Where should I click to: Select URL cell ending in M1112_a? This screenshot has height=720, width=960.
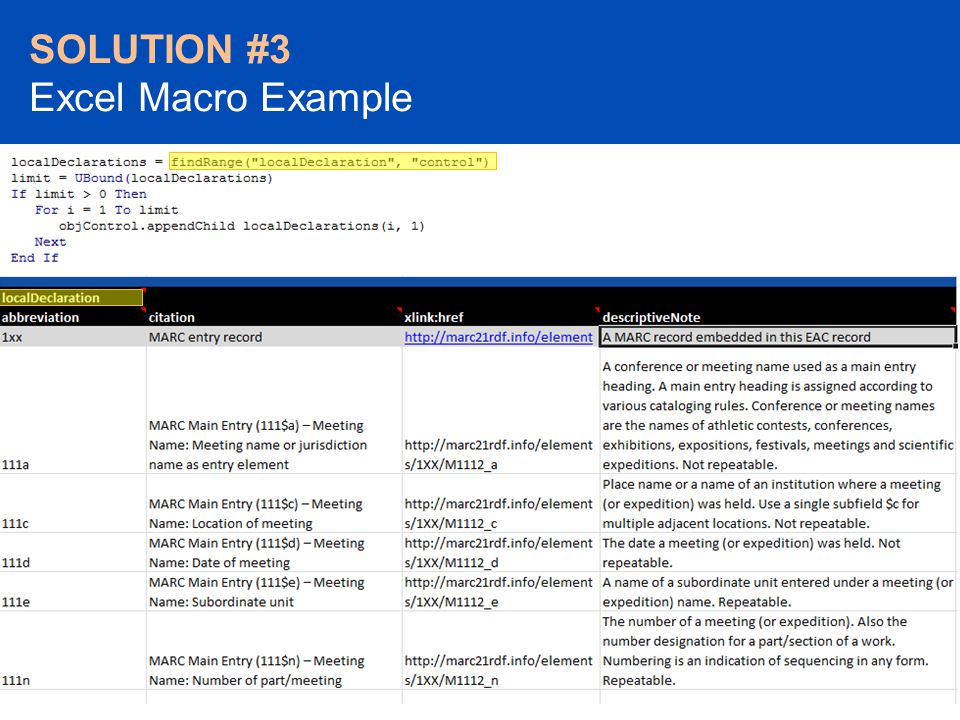pos(500,411)
